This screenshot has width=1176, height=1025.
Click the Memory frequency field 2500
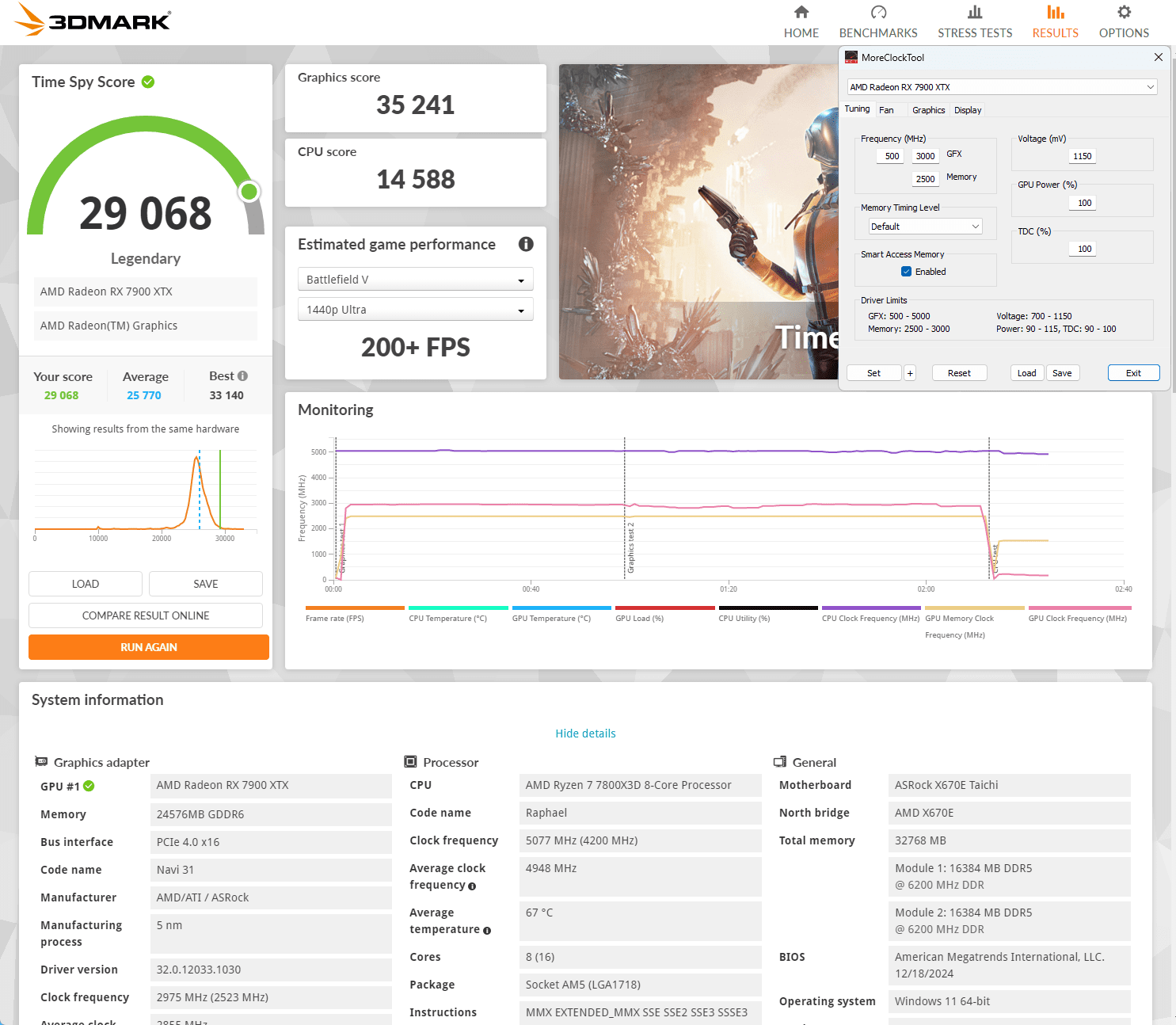click(925, 179)
